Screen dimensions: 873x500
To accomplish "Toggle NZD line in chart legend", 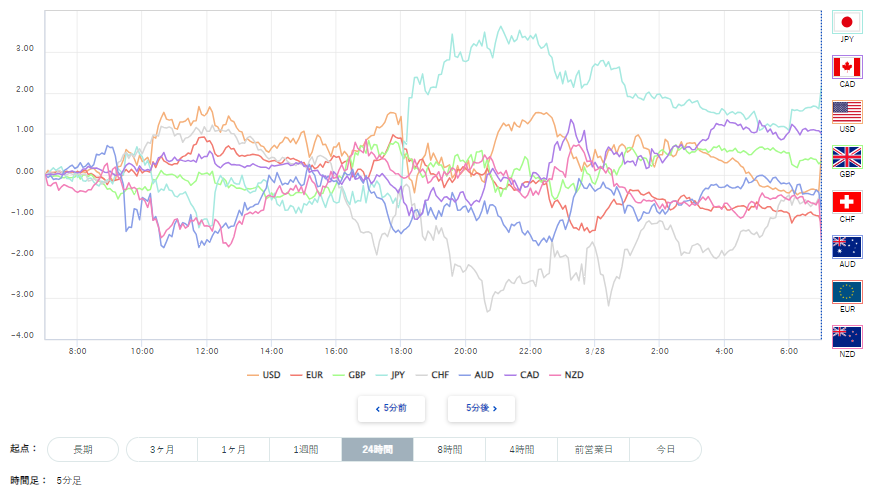I will pos(566,375).
